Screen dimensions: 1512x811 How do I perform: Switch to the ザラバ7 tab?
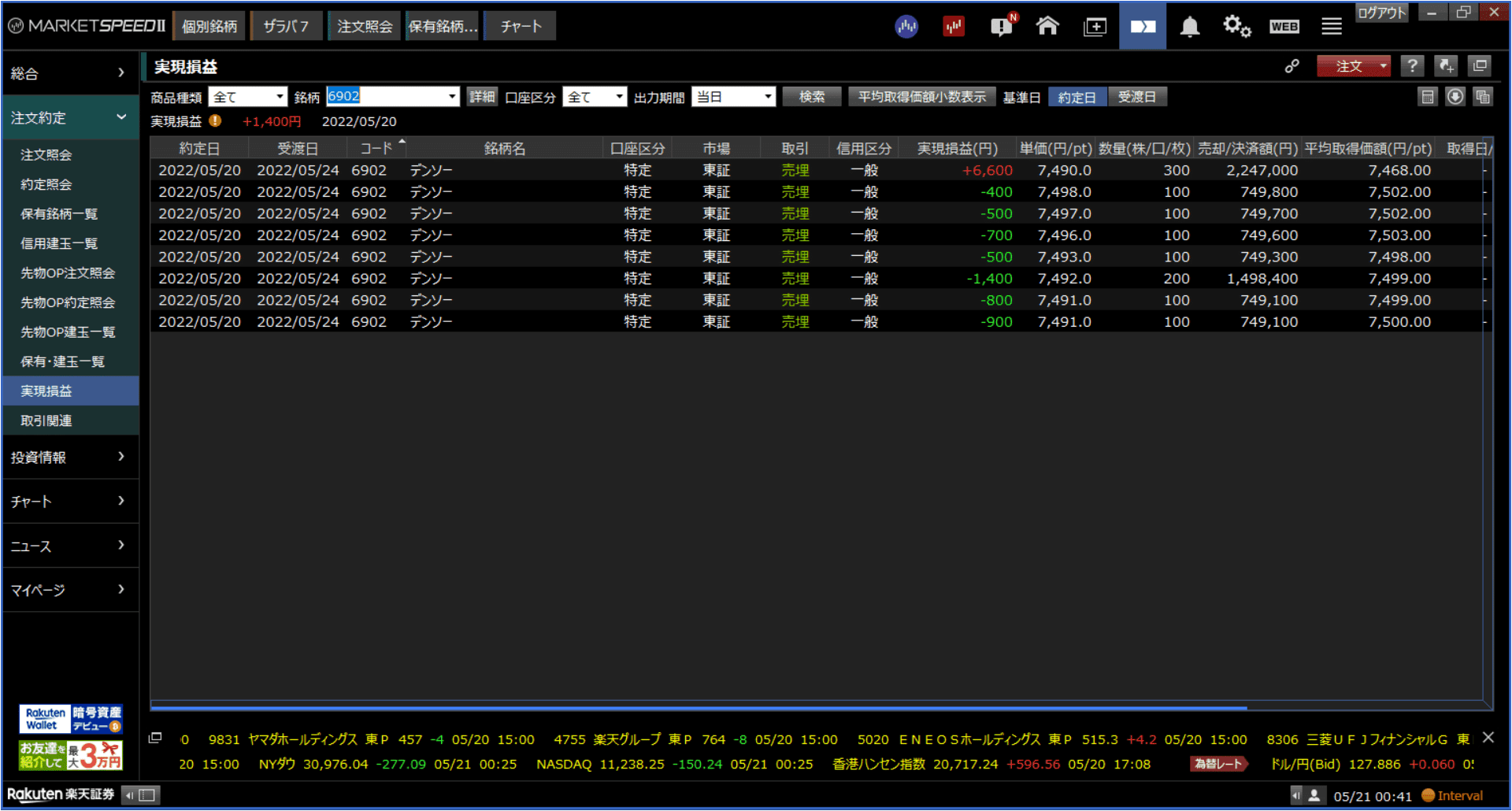pyautogui.click(x=286, y=26)
